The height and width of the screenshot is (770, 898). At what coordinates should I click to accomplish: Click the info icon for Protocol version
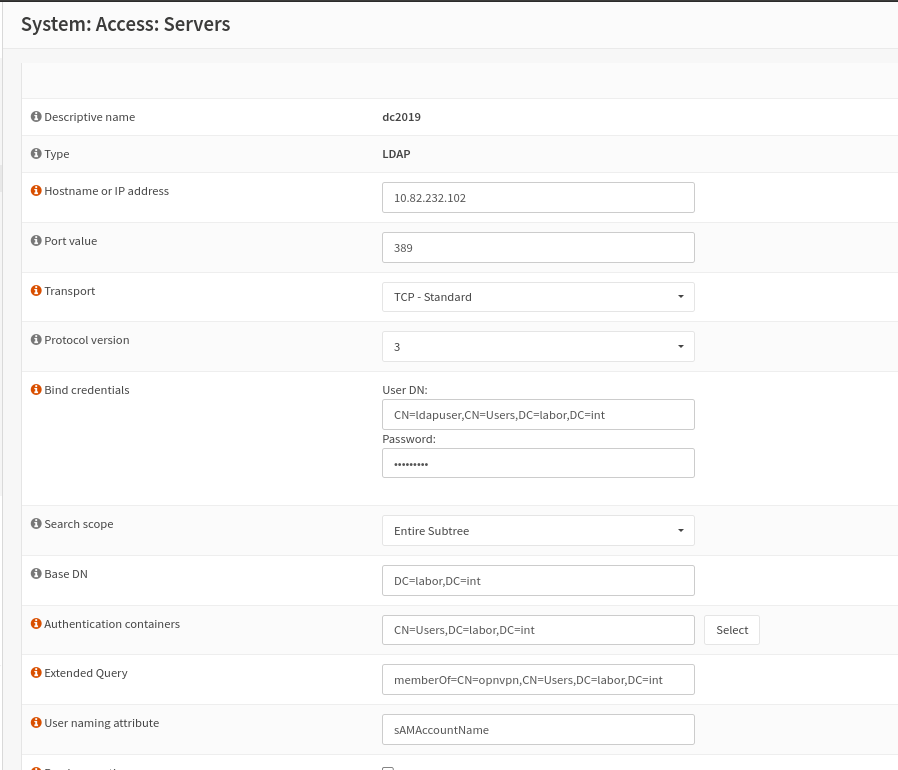[x=35, y=339]
